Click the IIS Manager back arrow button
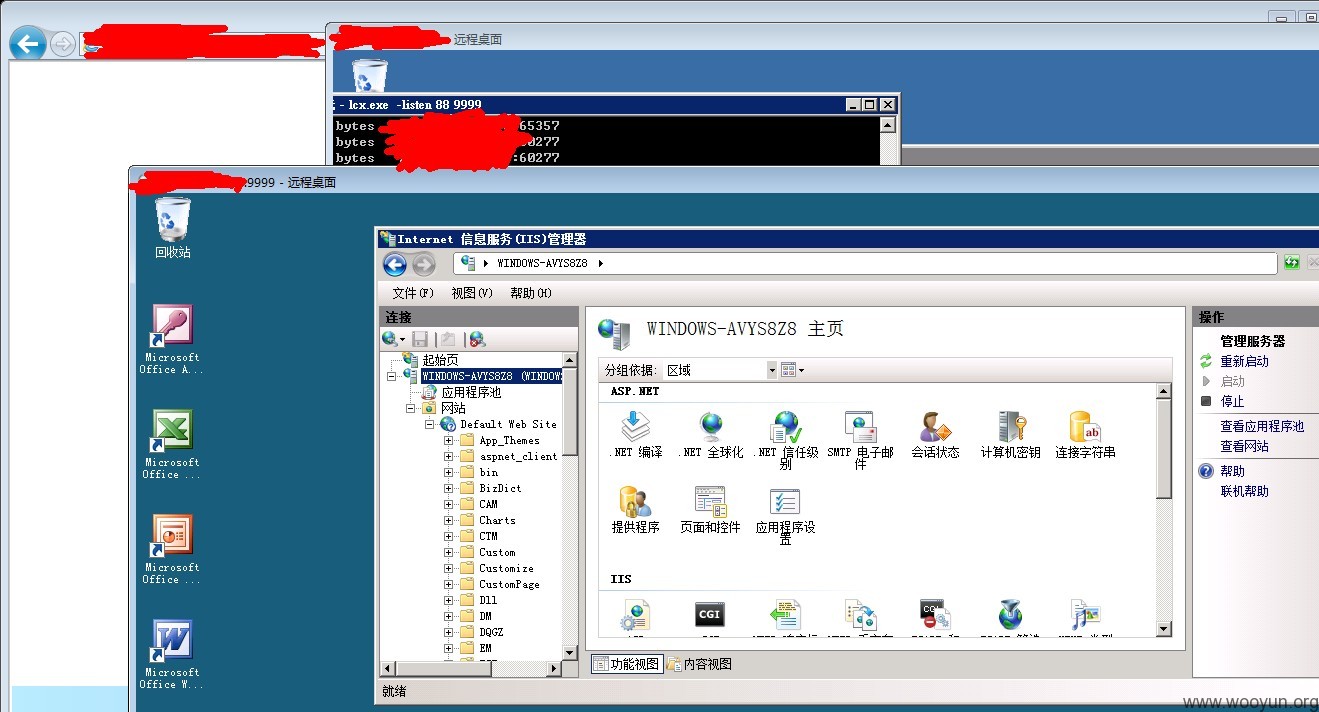1319x712 pixels. (x=395, y=264)
